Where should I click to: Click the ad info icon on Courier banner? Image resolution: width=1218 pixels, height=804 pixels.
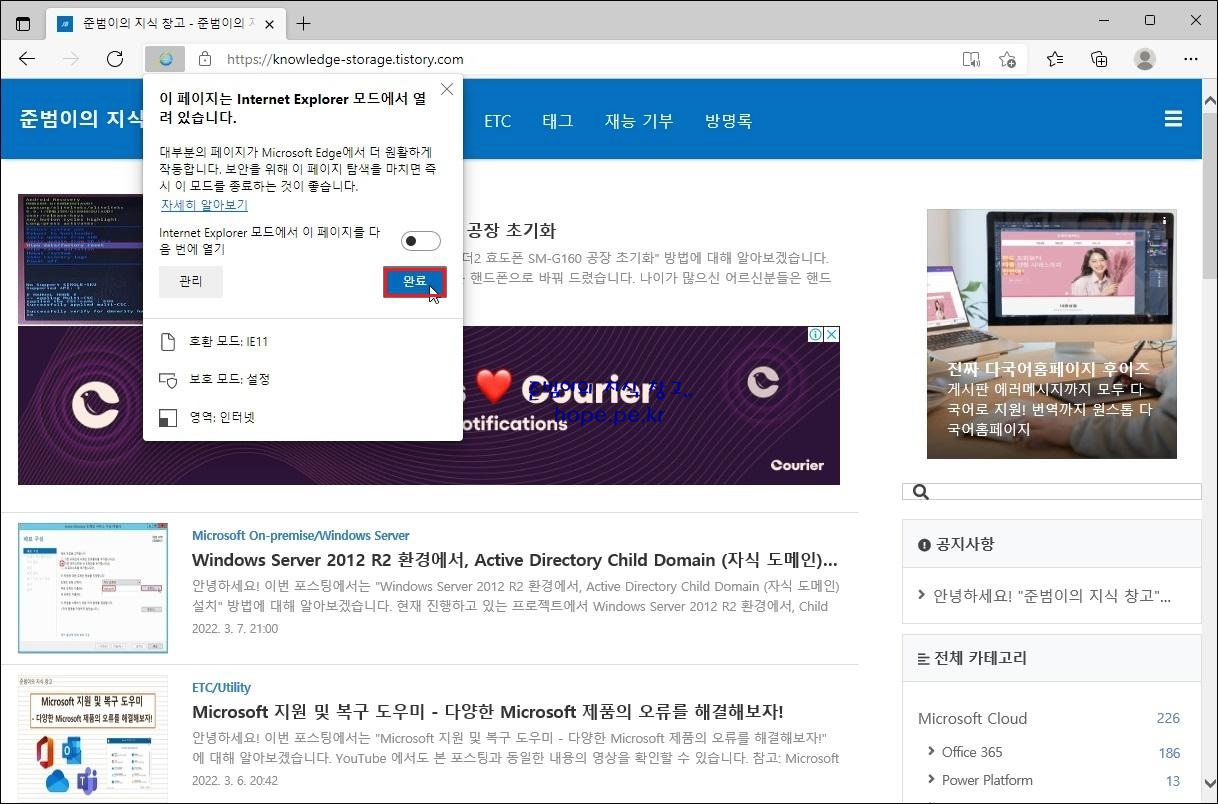(x=815, y=334)
